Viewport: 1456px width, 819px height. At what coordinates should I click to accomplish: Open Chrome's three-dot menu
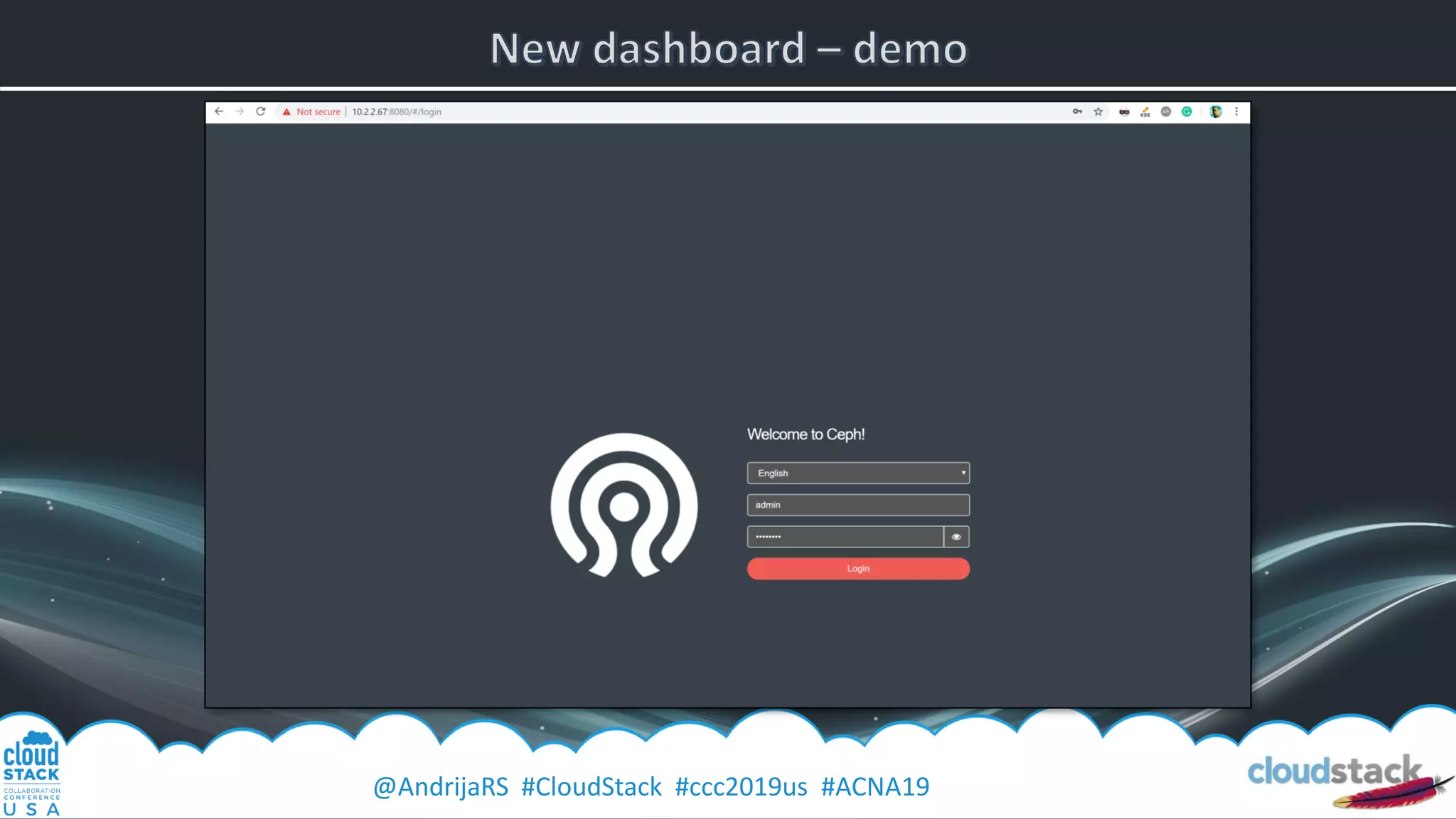[1236, 112]
